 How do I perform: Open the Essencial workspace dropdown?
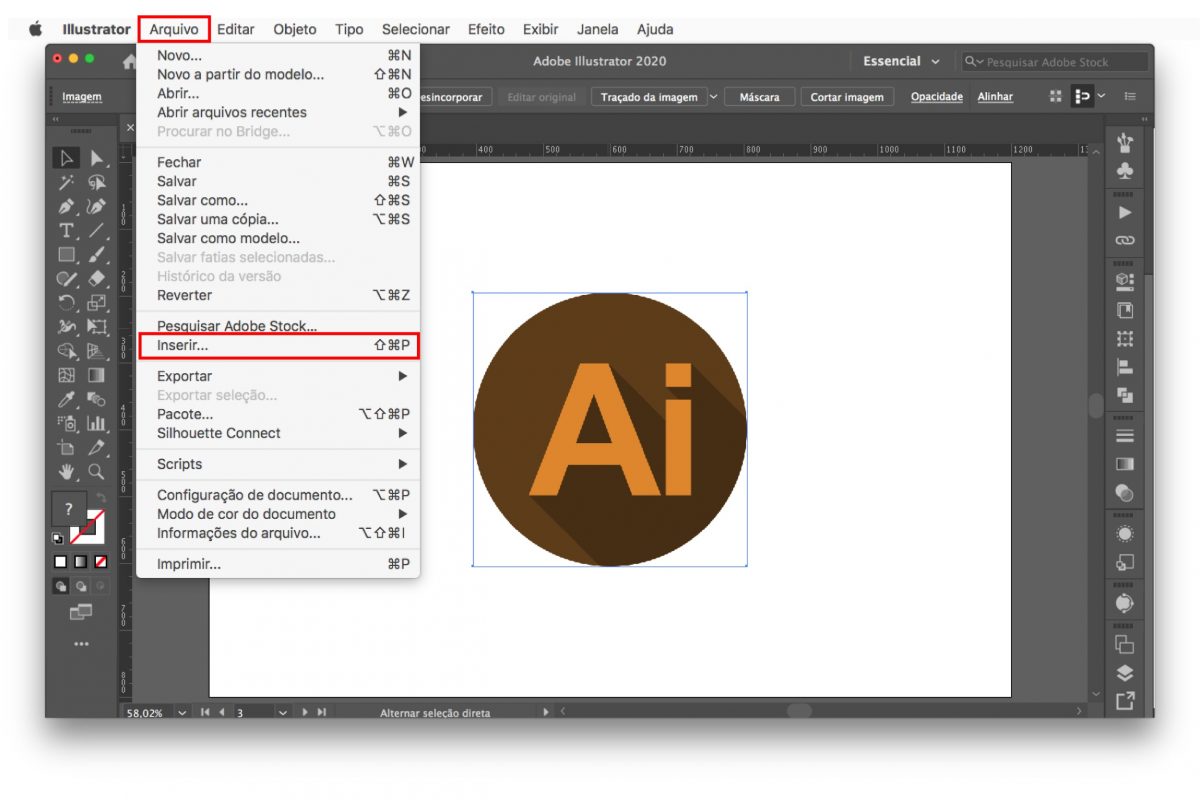[x=902, y=61]
